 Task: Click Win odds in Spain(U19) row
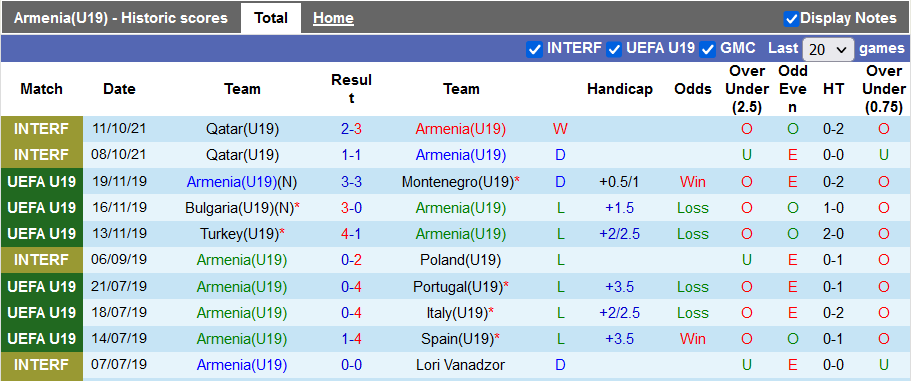pos(693,339)
